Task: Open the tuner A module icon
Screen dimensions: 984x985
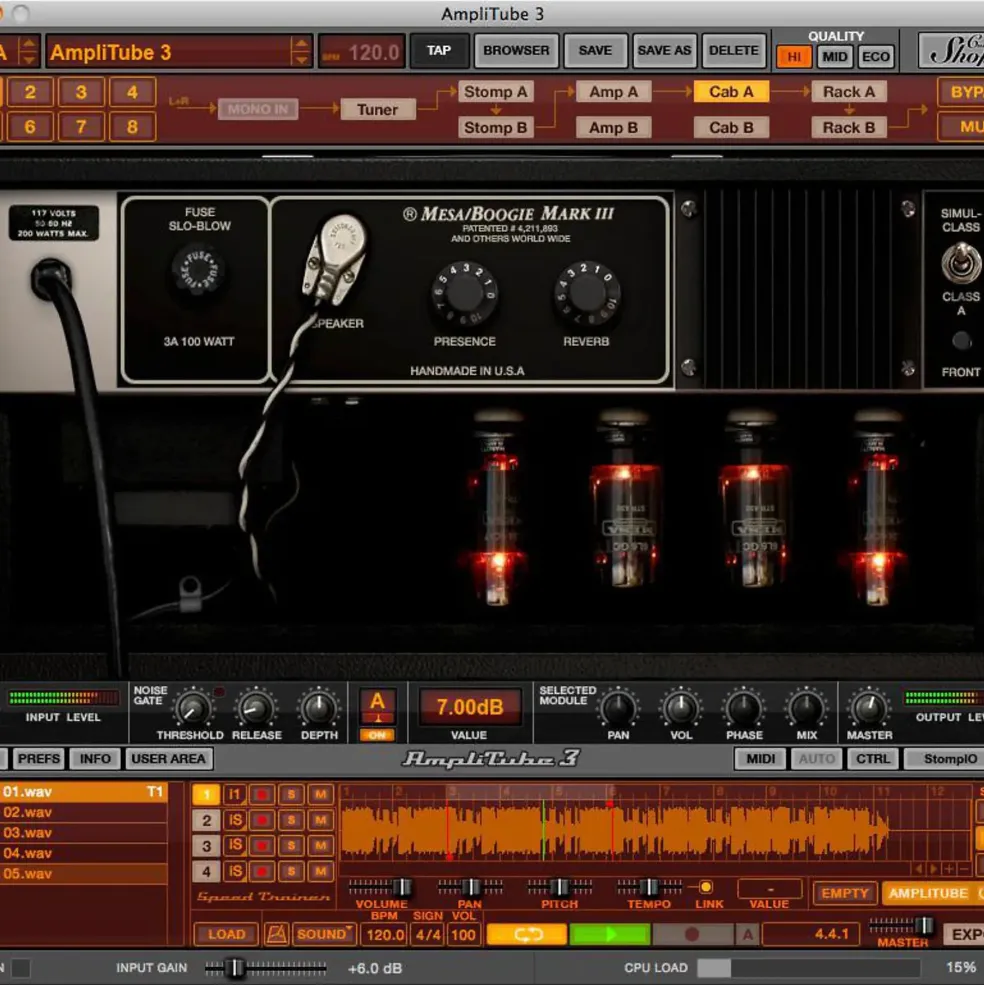Action: [377, 707]
